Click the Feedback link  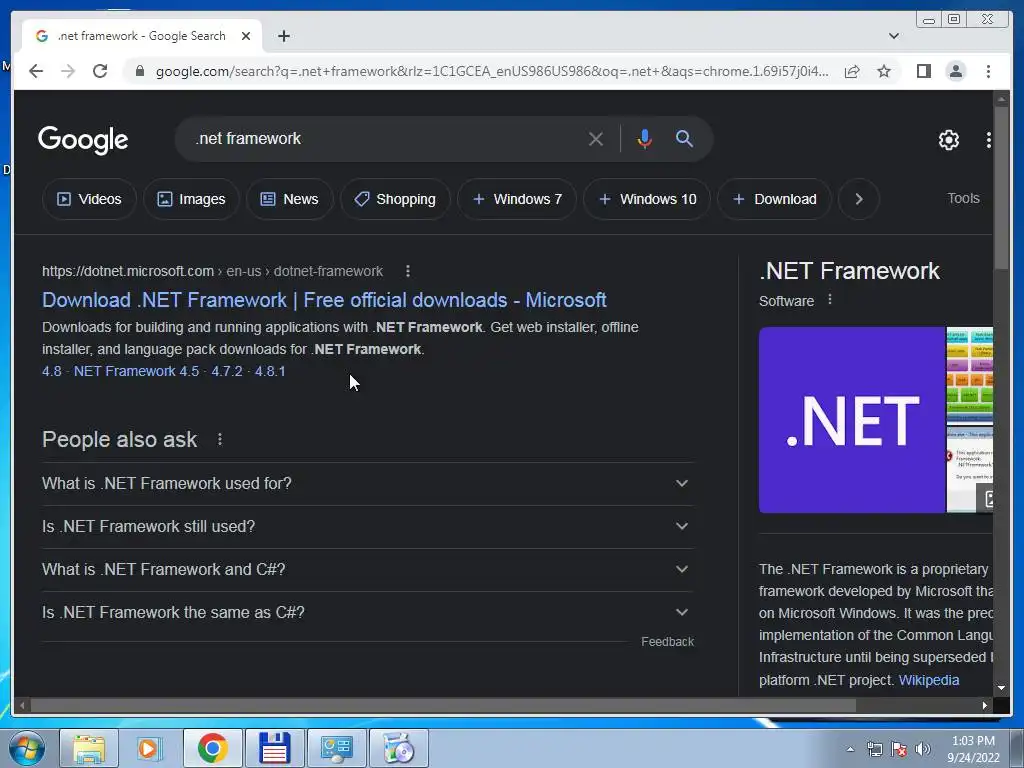[x=667, y=642]
